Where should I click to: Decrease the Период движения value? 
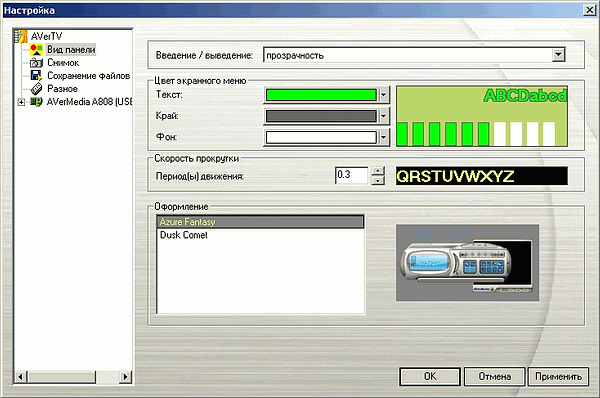point(378,180)
